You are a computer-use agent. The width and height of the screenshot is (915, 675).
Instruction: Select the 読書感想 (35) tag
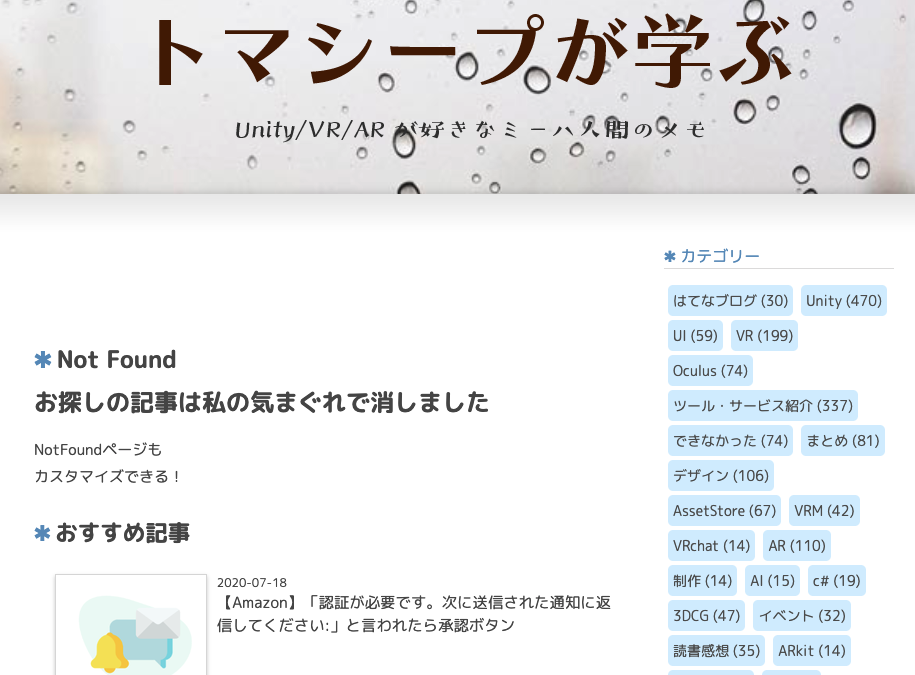pyautogui.click(x=716, y=650)
